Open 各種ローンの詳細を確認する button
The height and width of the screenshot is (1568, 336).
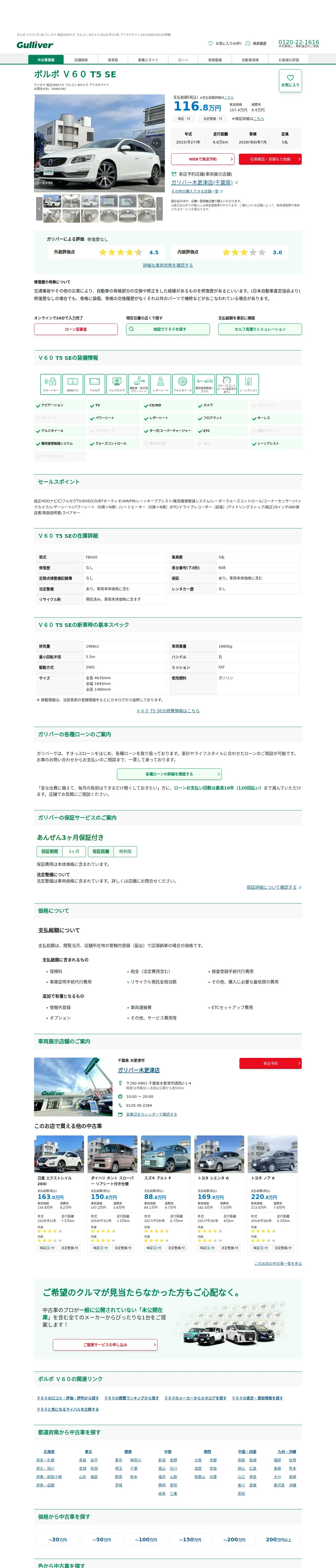tap(169, 774)
